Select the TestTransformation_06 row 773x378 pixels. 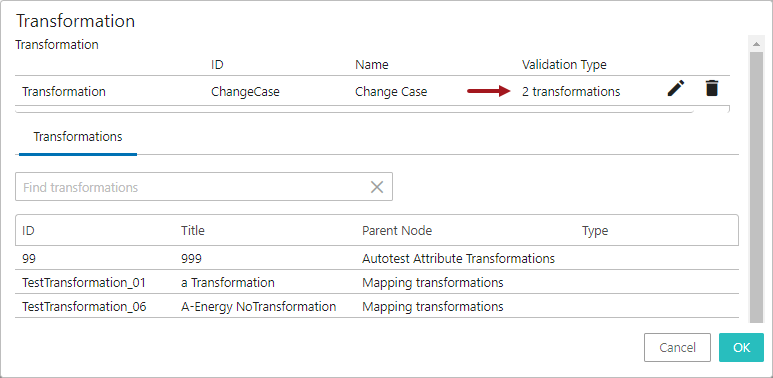coord(377,307)
